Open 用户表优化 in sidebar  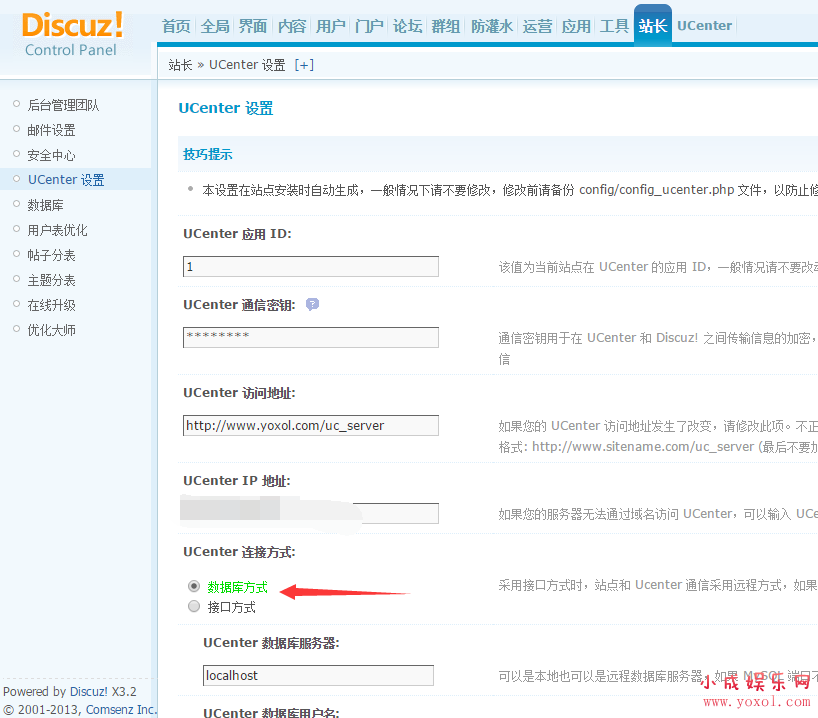click(57, 230)
